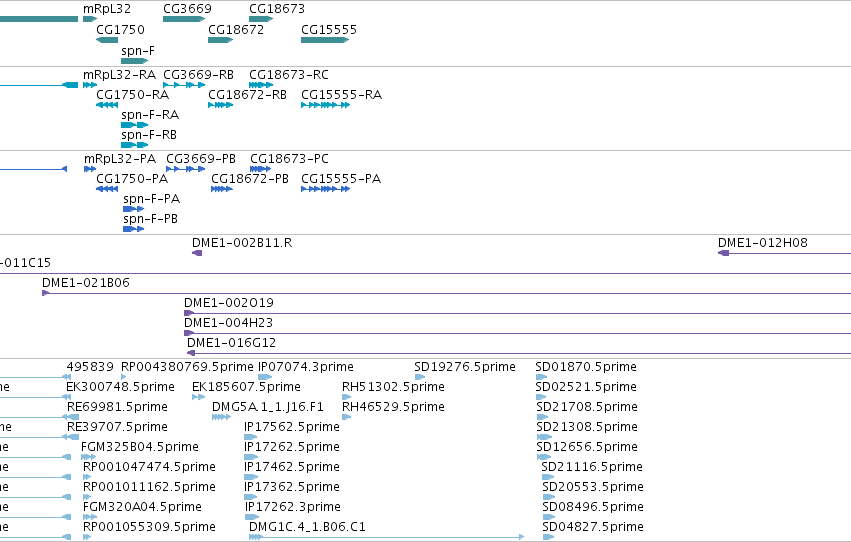This screenshot has width=851, height=542.
Task: Click EST FGM325B04.5prime
Action: coord(140,447)
